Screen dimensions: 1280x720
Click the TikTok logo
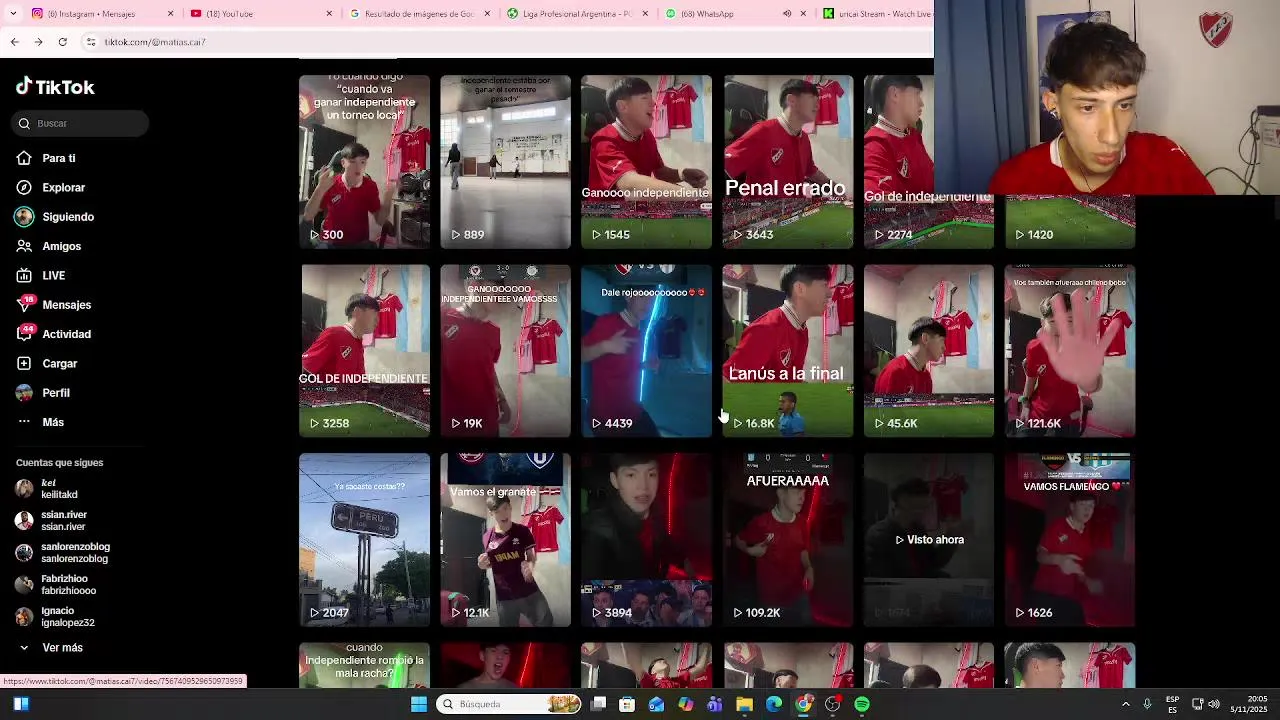coord(55,87)
